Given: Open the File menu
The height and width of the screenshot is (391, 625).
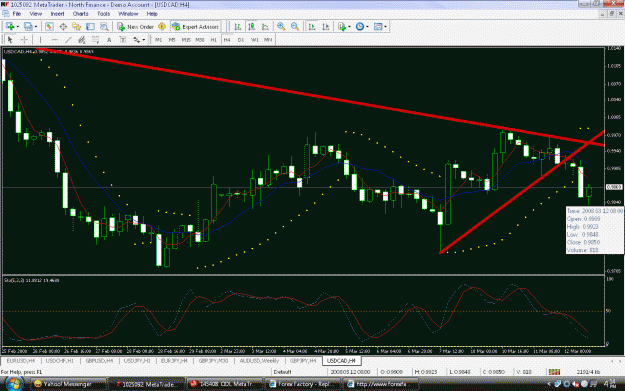Looking at the screenshot, I should (x=17, y=14).
